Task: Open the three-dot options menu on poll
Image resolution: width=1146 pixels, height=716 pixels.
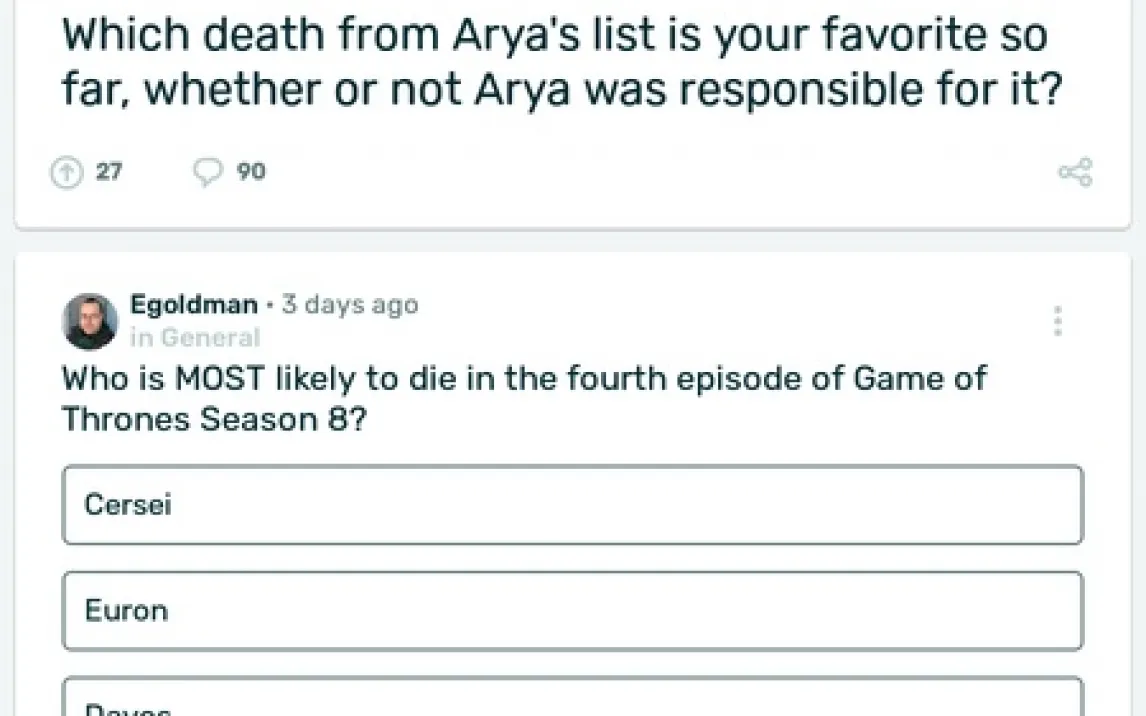Action: point(1057,321)
